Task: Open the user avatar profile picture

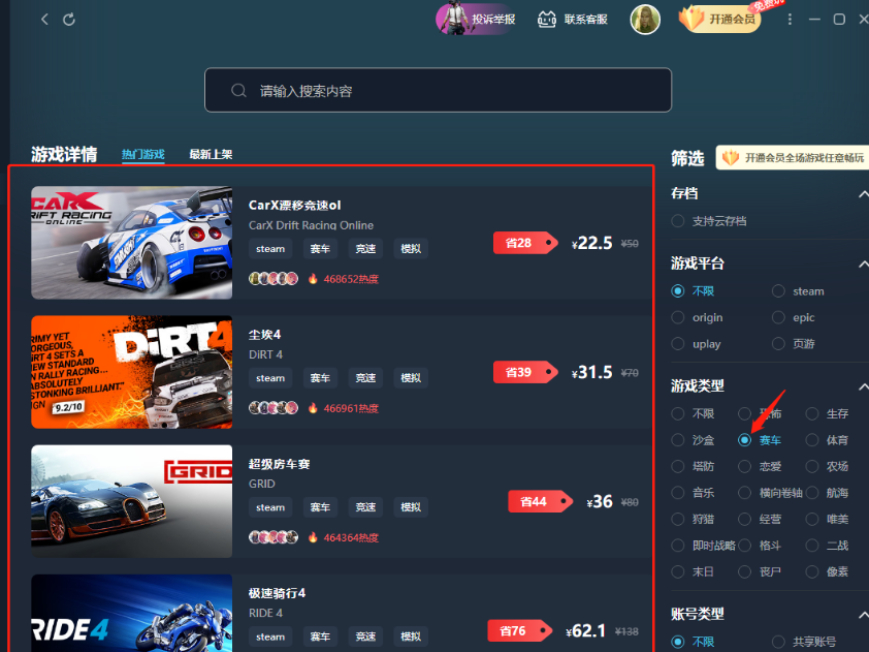Action: point(645,19)
